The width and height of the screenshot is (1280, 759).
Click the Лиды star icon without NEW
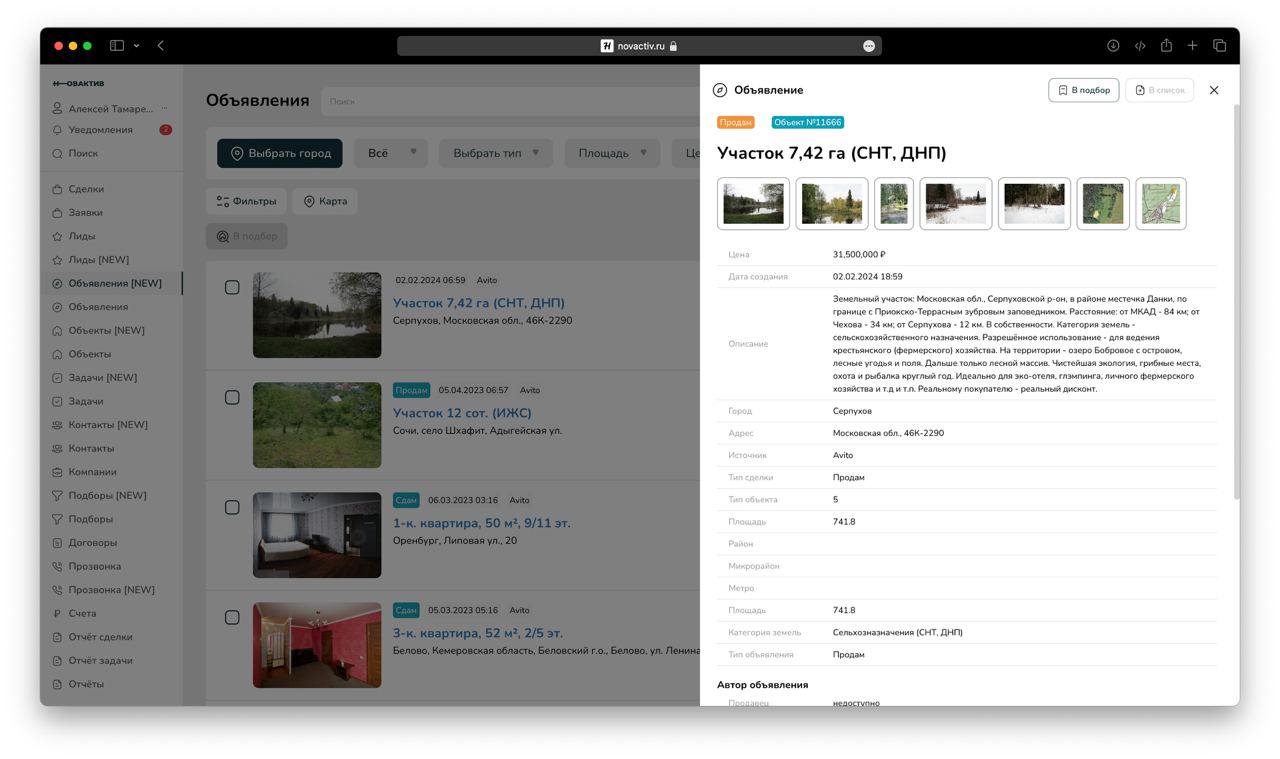57,236
